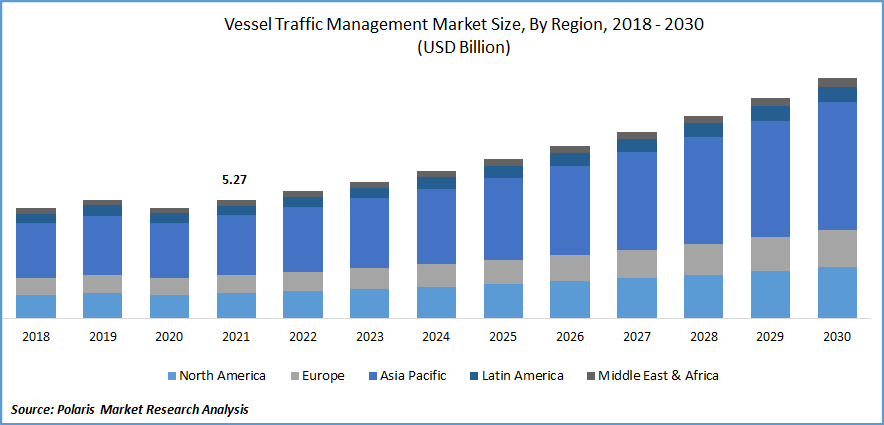Click the 2021 axis label

(x=236, y=337)
